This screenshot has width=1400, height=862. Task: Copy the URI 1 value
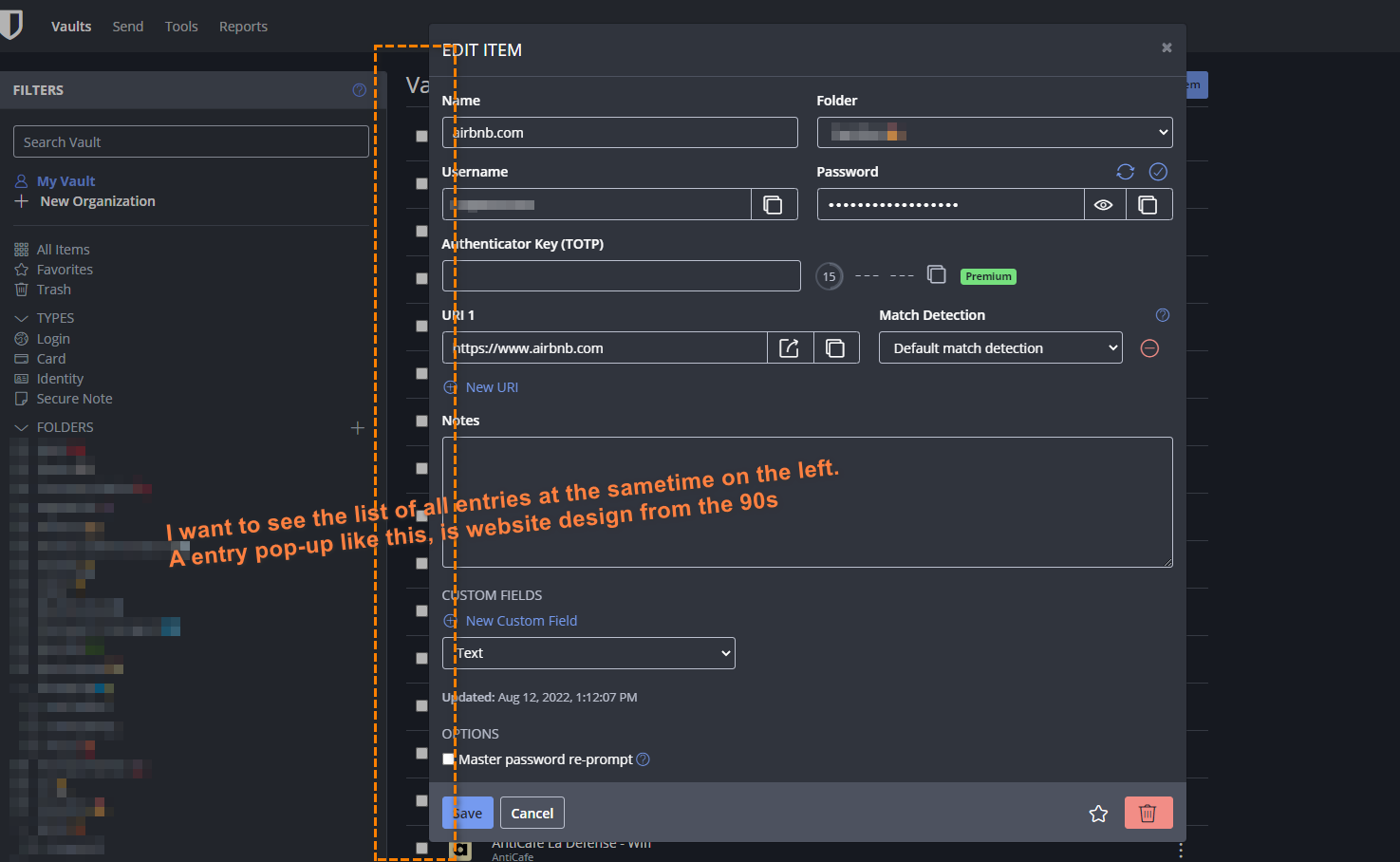(836, 348)
